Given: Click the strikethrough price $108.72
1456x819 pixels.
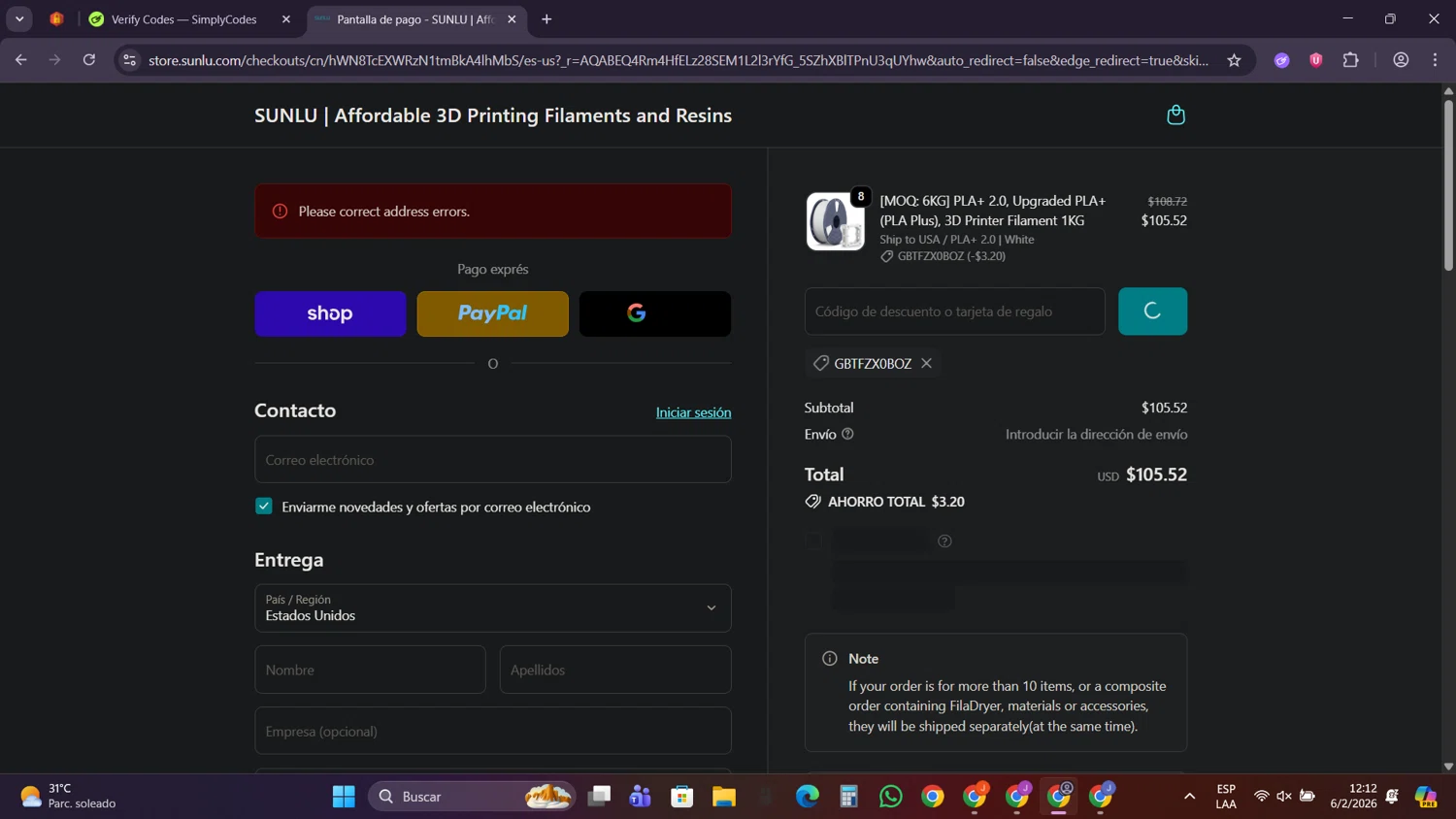Looking at the screenshot, I should pyautogui.click(x=1167, y=201).
